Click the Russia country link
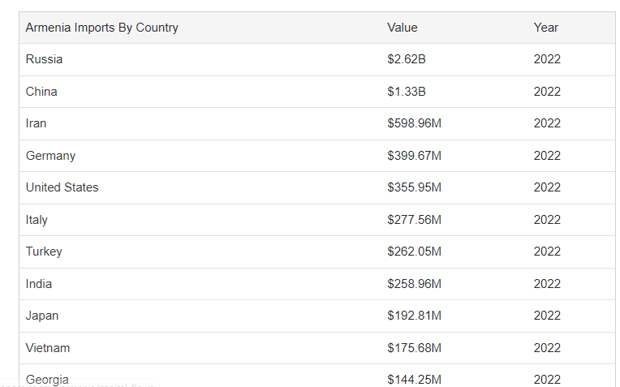 point(44,59)
